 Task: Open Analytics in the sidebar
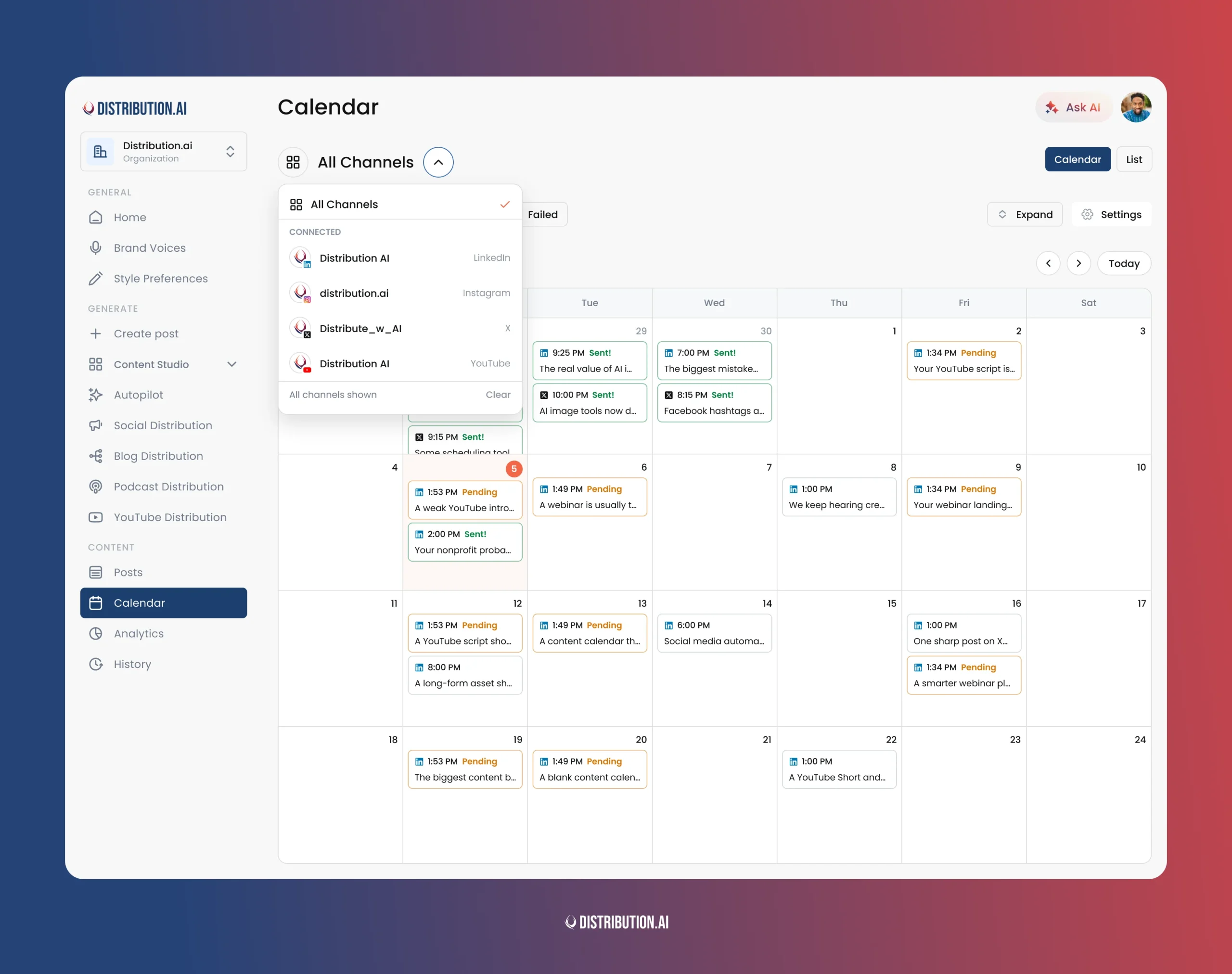163,634
